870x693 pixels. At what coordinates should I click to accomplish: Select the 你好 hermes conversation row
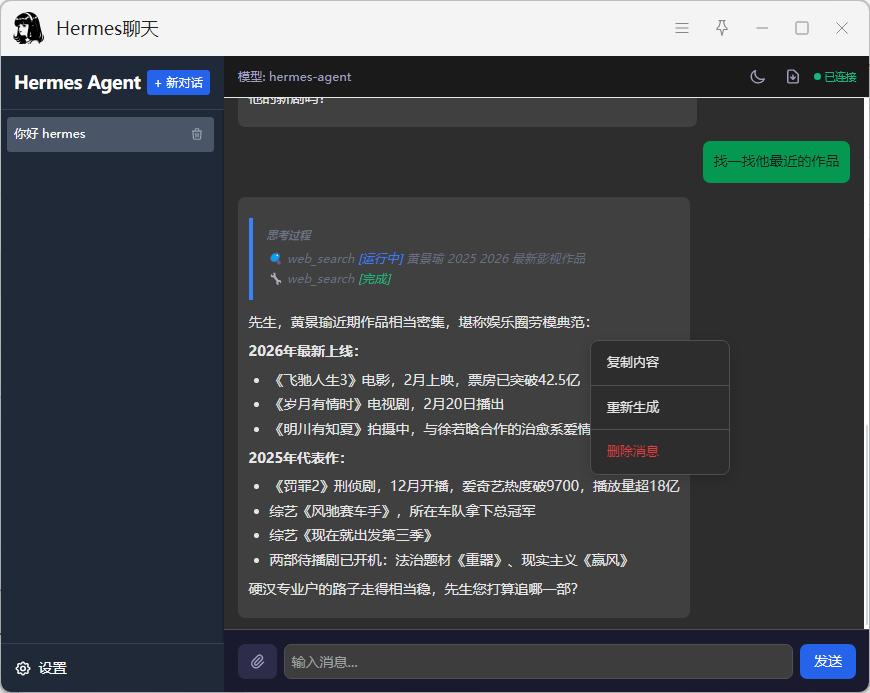[110, 134]
